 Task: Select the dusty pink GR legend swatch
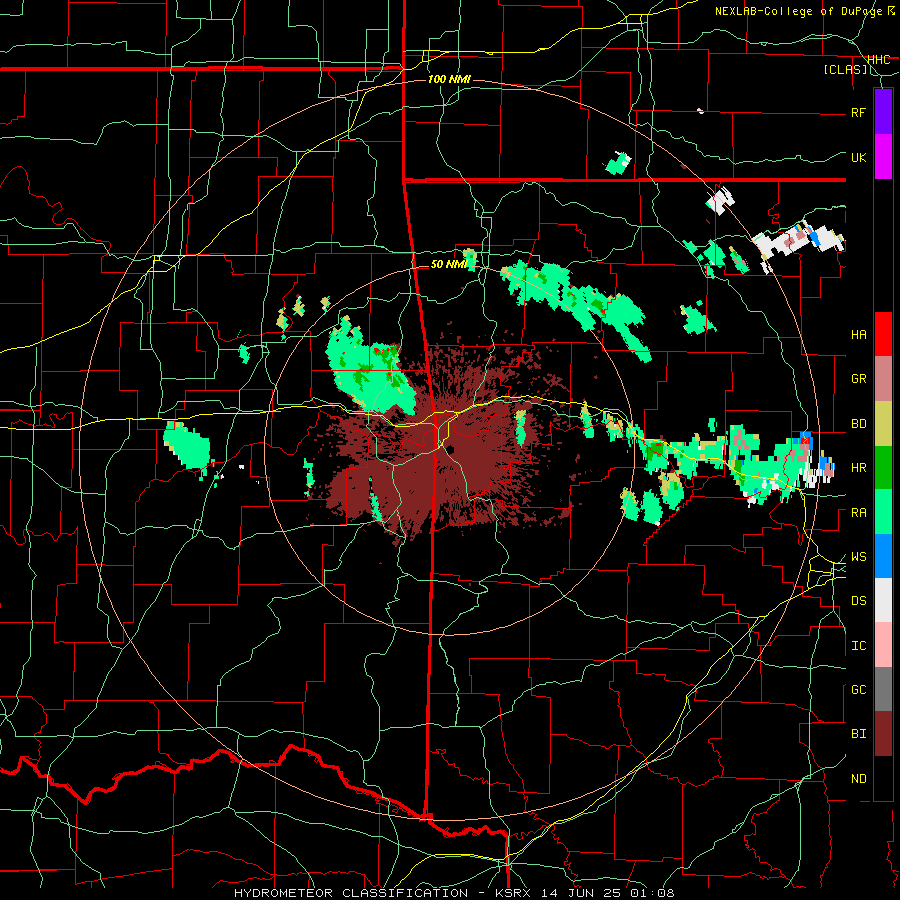883,378
